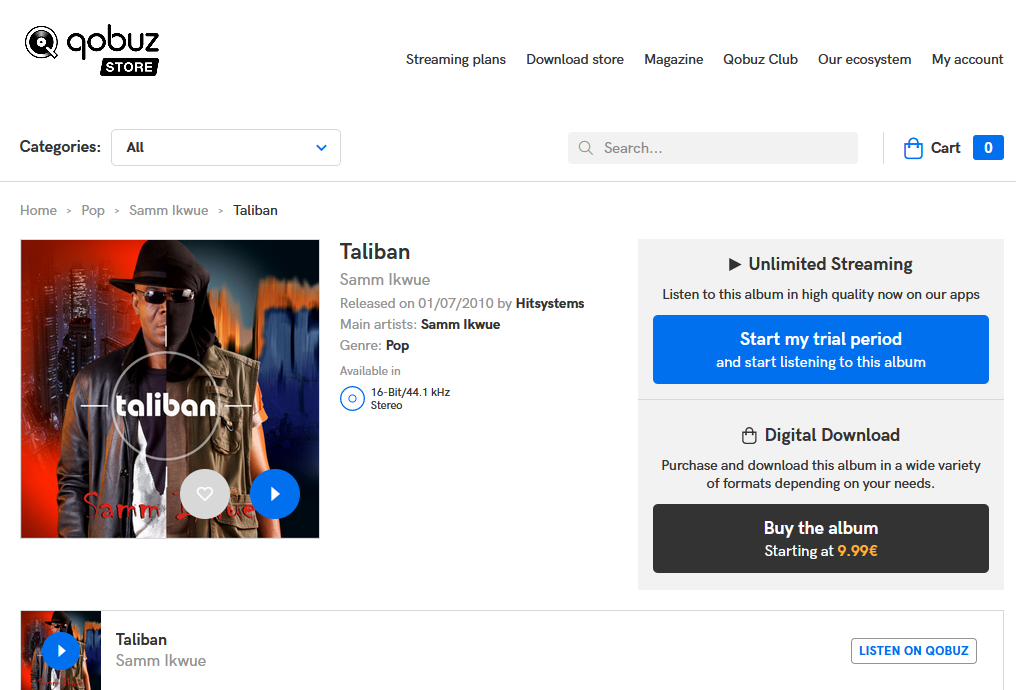Click the search magnifier icon
The width and height of the screenshot is (1016, 690).
coord(586,148)
